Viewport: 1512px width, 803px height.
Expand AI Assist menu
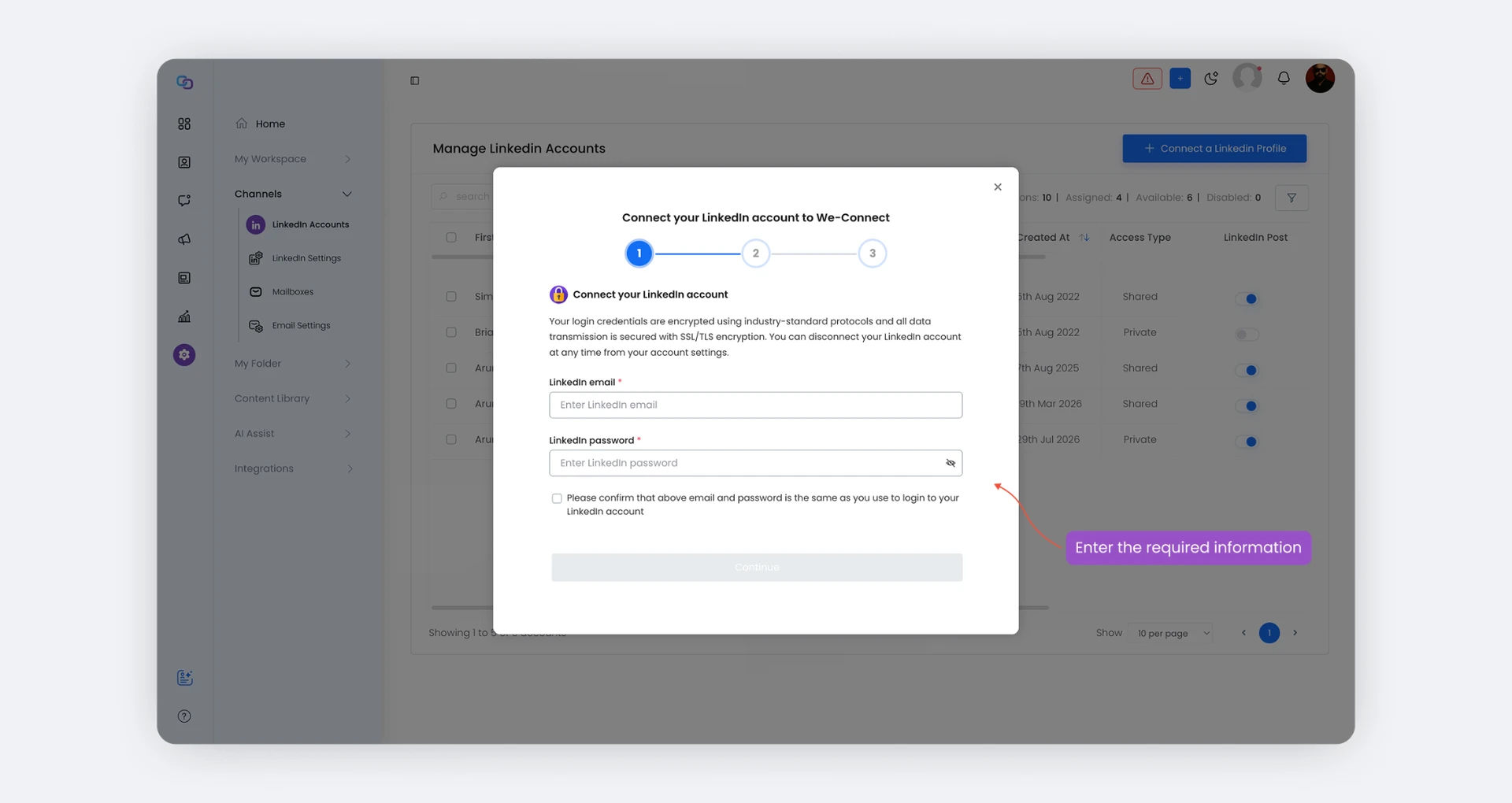coord(293,434)
